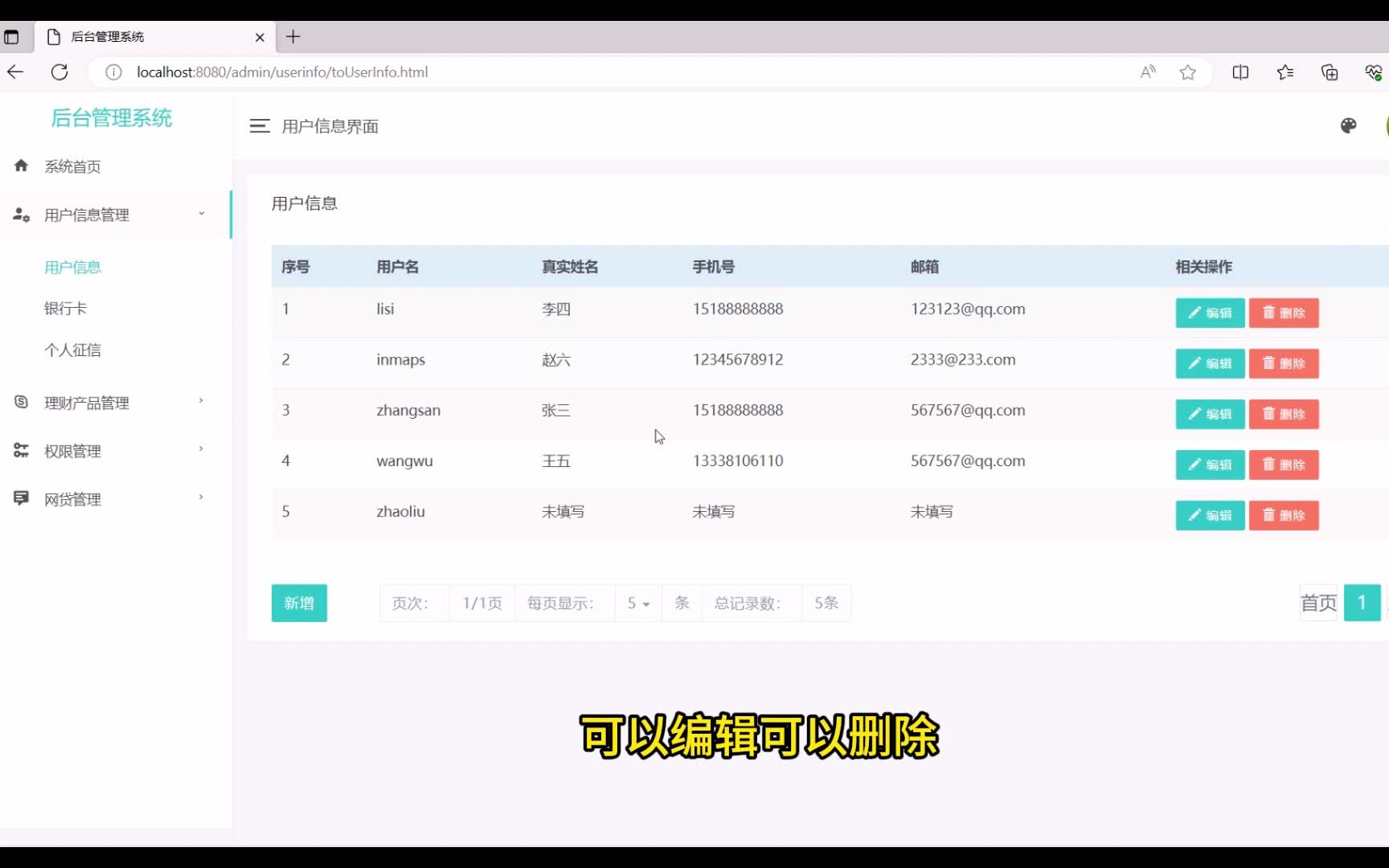The image size is (1389, 868).
Task: Open the favorites list icon
Action: 1285,72
